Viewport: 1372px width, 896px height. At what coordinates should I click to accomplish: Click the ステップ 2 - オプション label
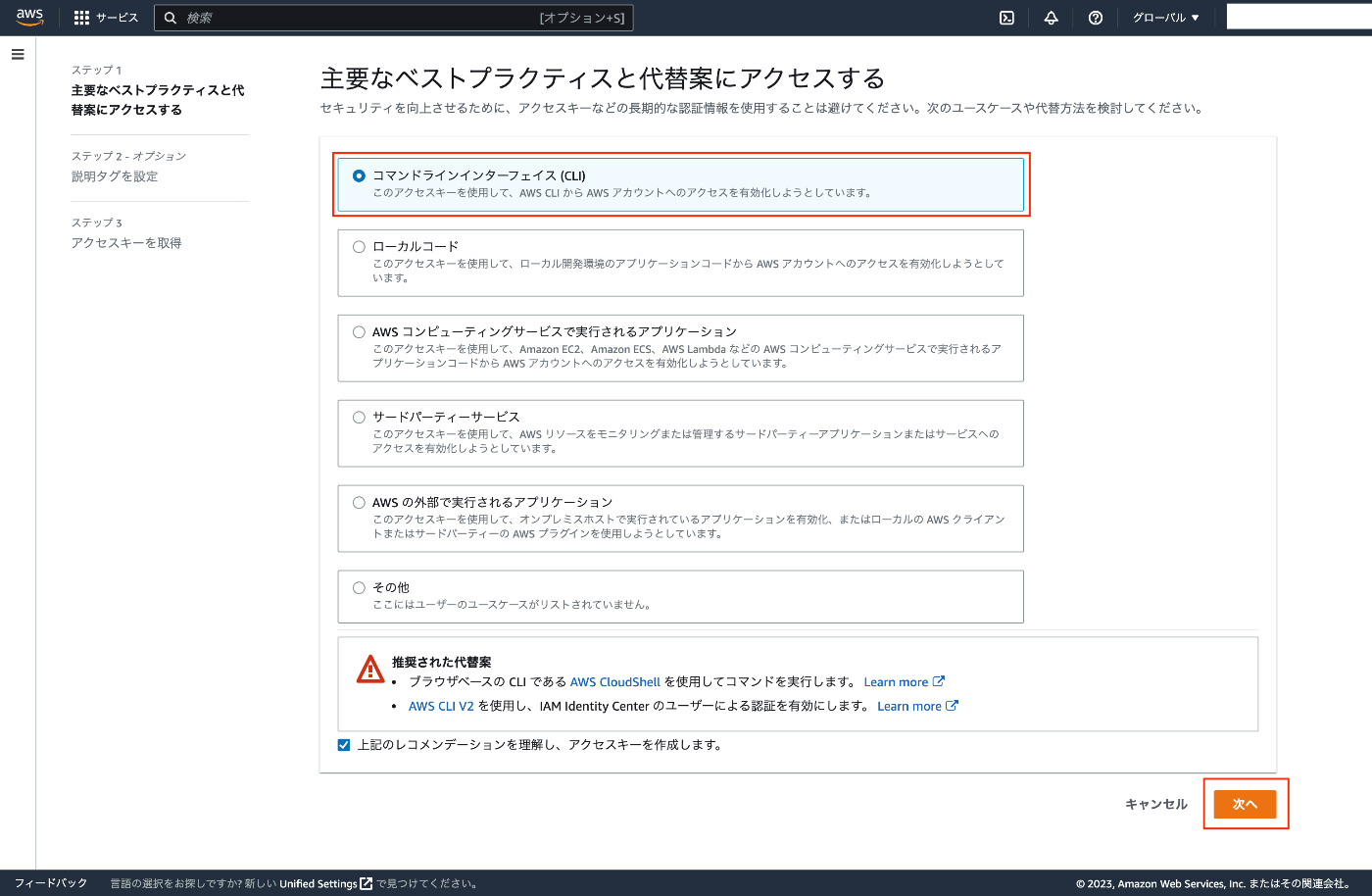point(128,157)
